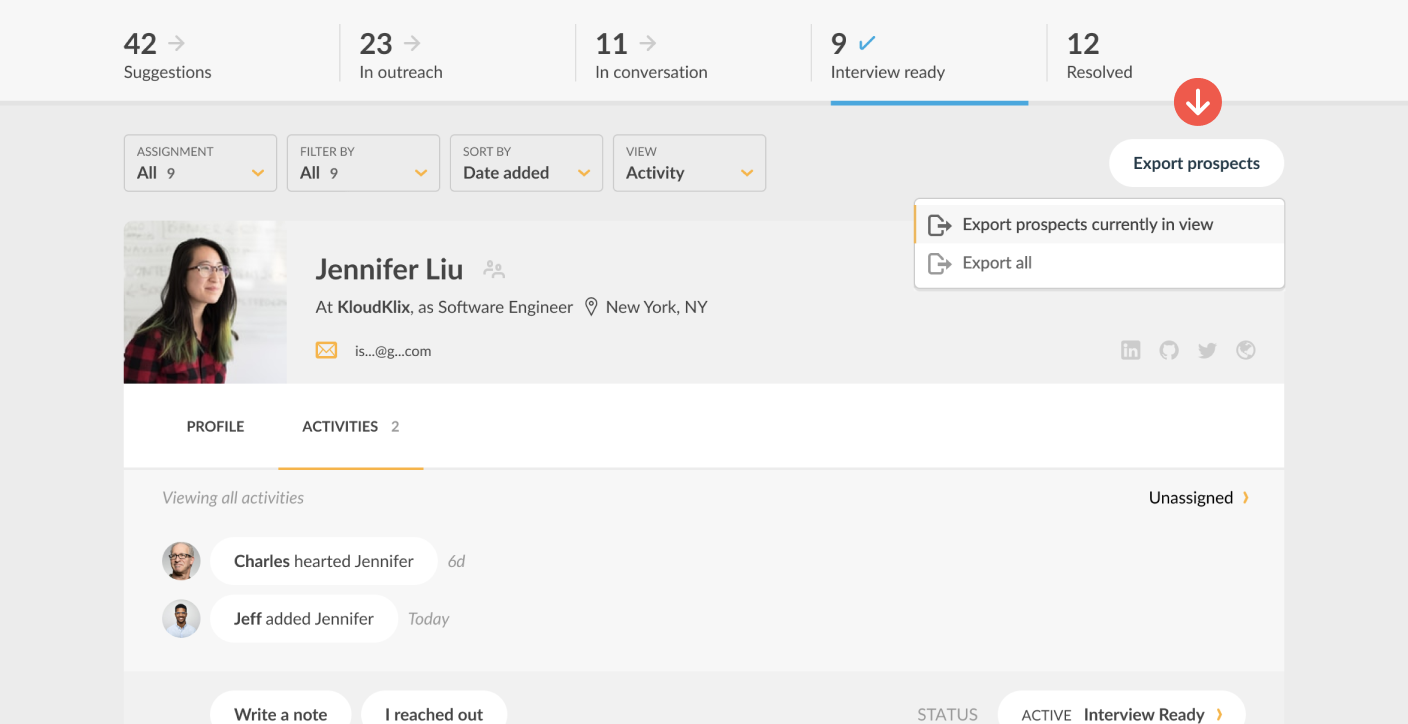The image size is (1408, 724).
Task: Click 'Jeff added Jennifer' activity bubble
Action: click(304, 618)
